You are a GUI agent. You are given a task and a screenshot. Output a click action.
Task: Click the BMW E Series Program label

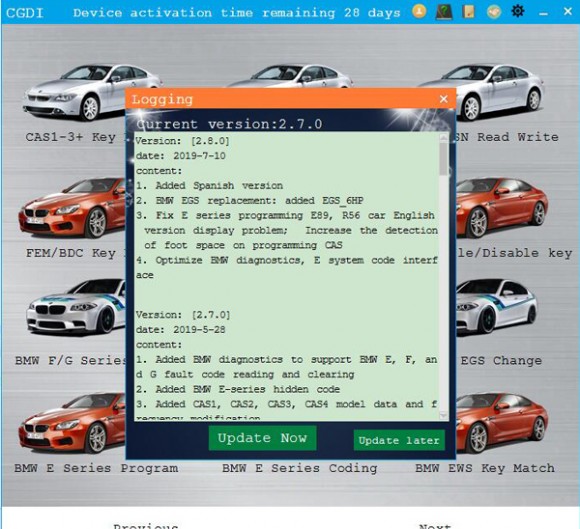(x=96, y=468)
